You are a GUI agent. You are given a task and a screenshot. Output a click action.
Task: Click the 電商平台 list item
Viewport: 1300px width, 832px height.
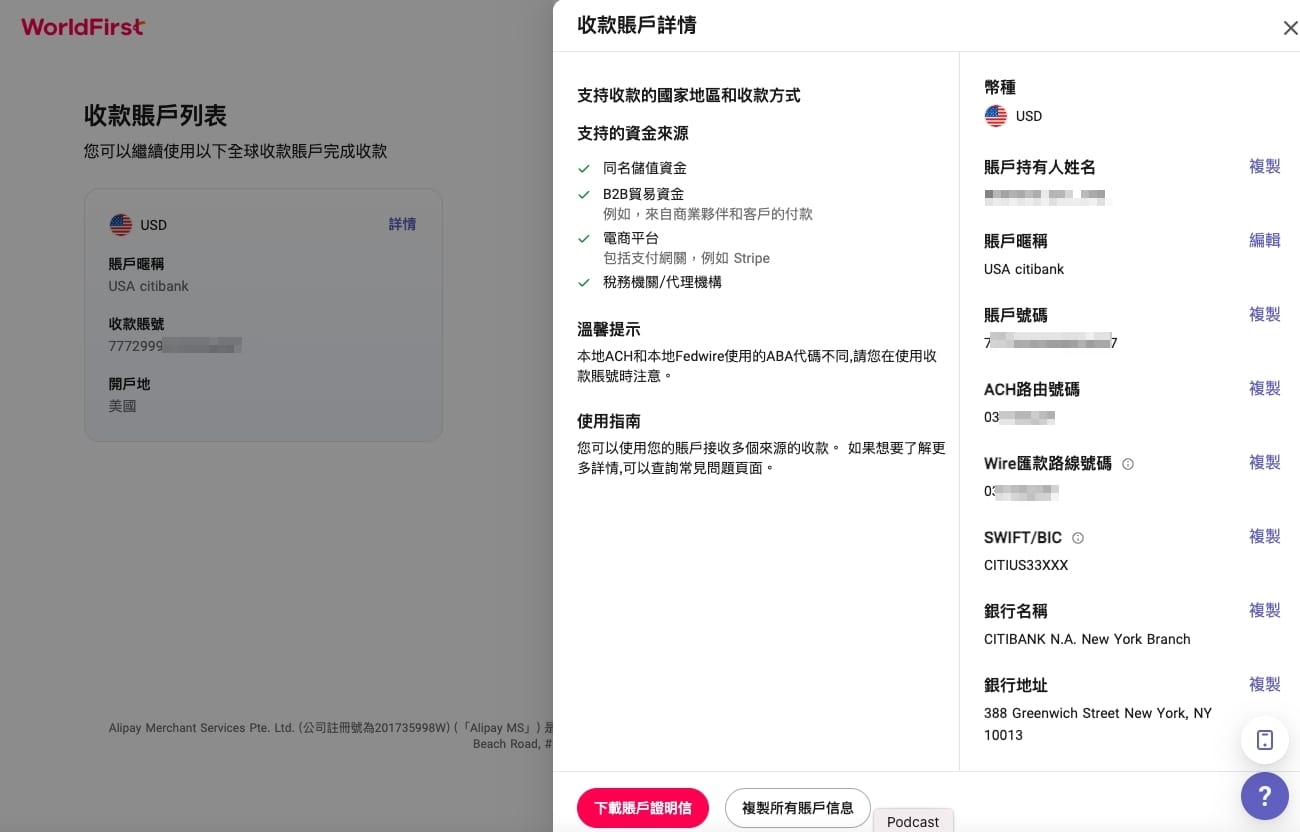click(x=631, y=238)
